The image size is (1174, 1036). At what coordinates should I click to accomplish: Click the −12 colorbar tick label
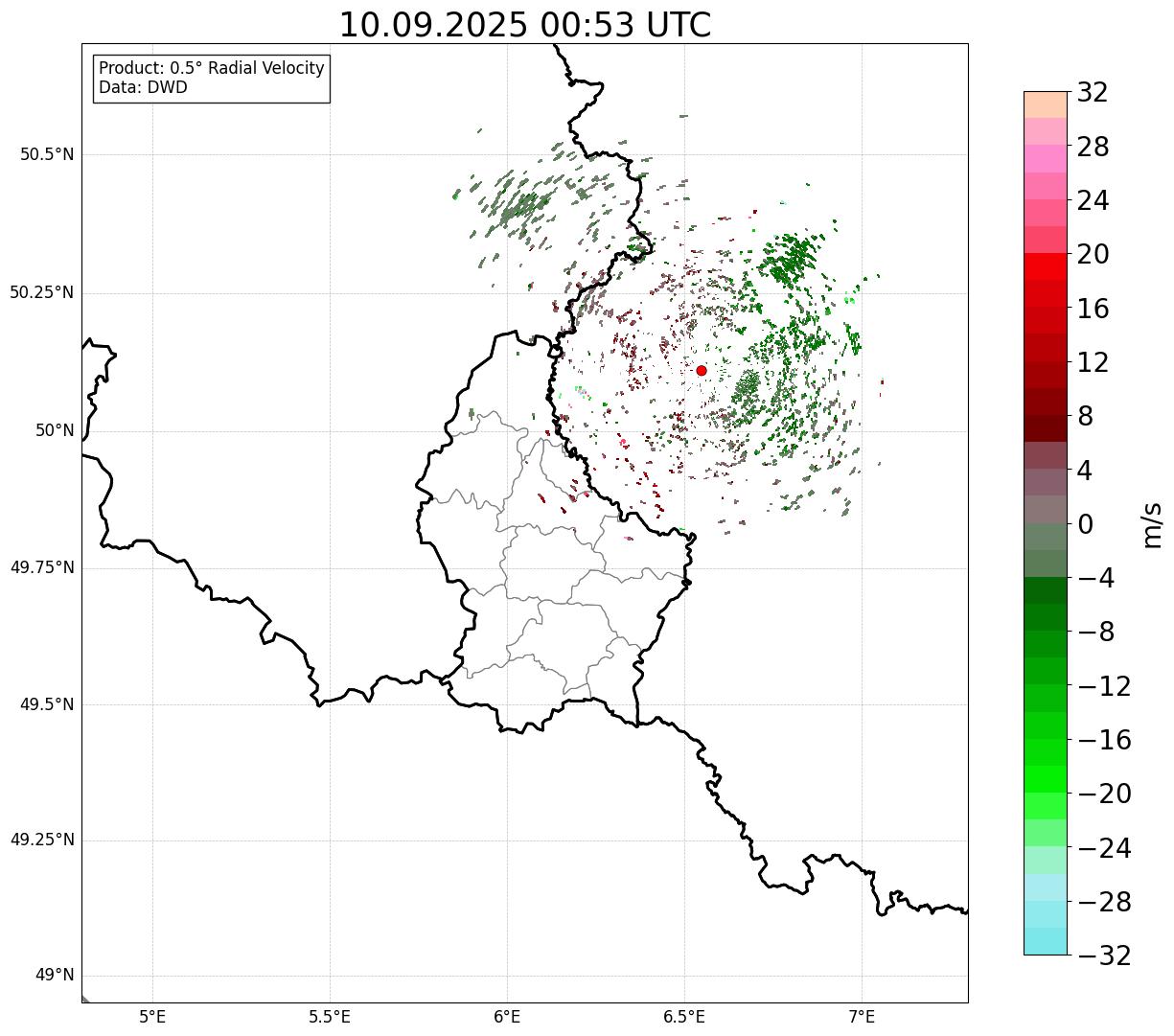coord(1104,687)
